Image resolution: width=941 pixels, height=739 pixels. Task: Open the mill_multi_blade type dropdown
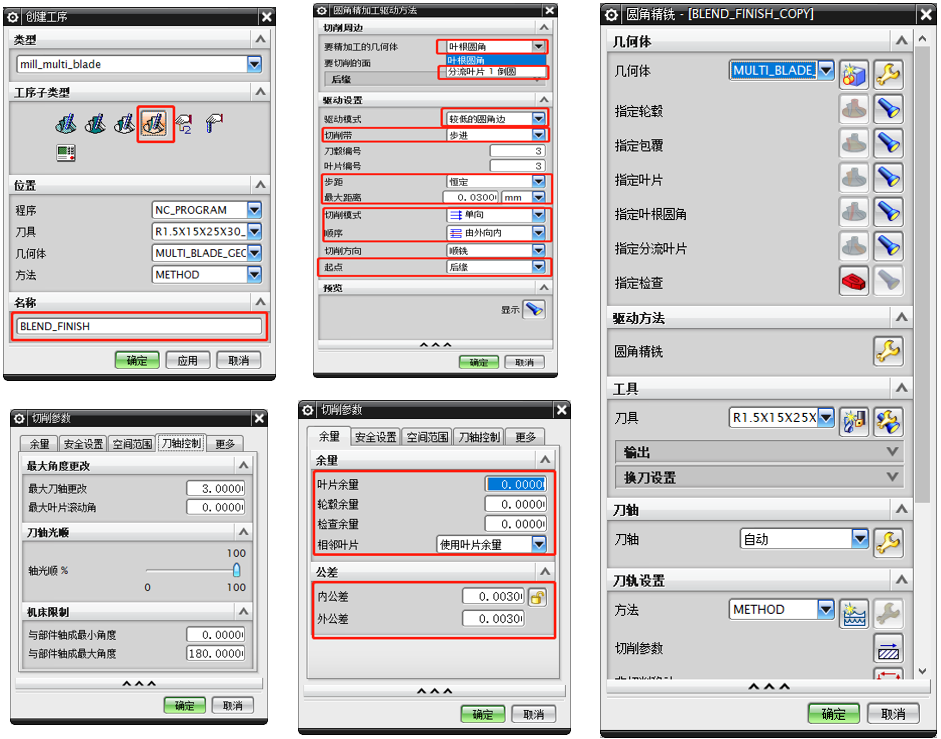pos(254,64)
